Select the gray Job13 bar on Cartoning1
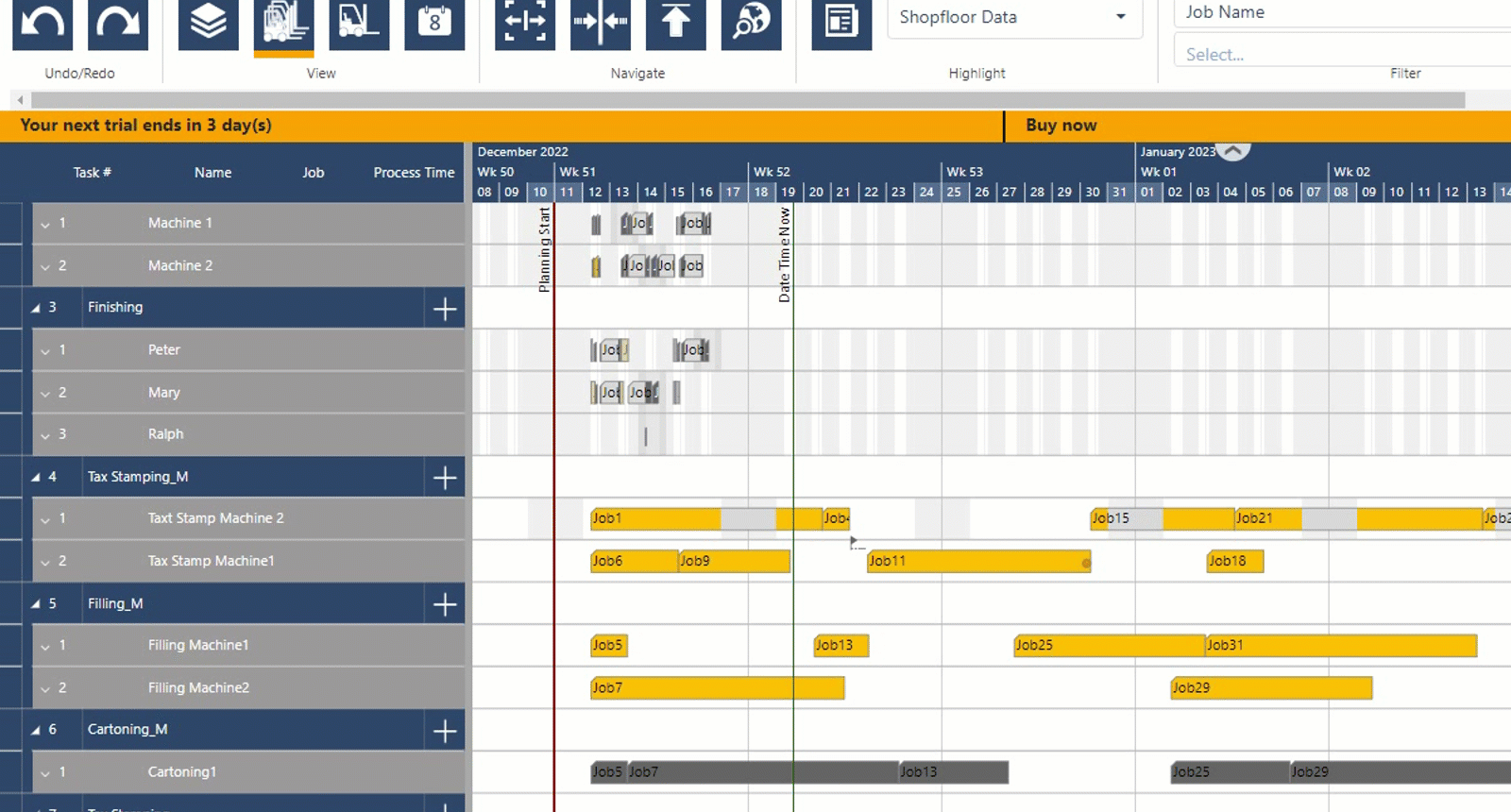 click(953, 772)
